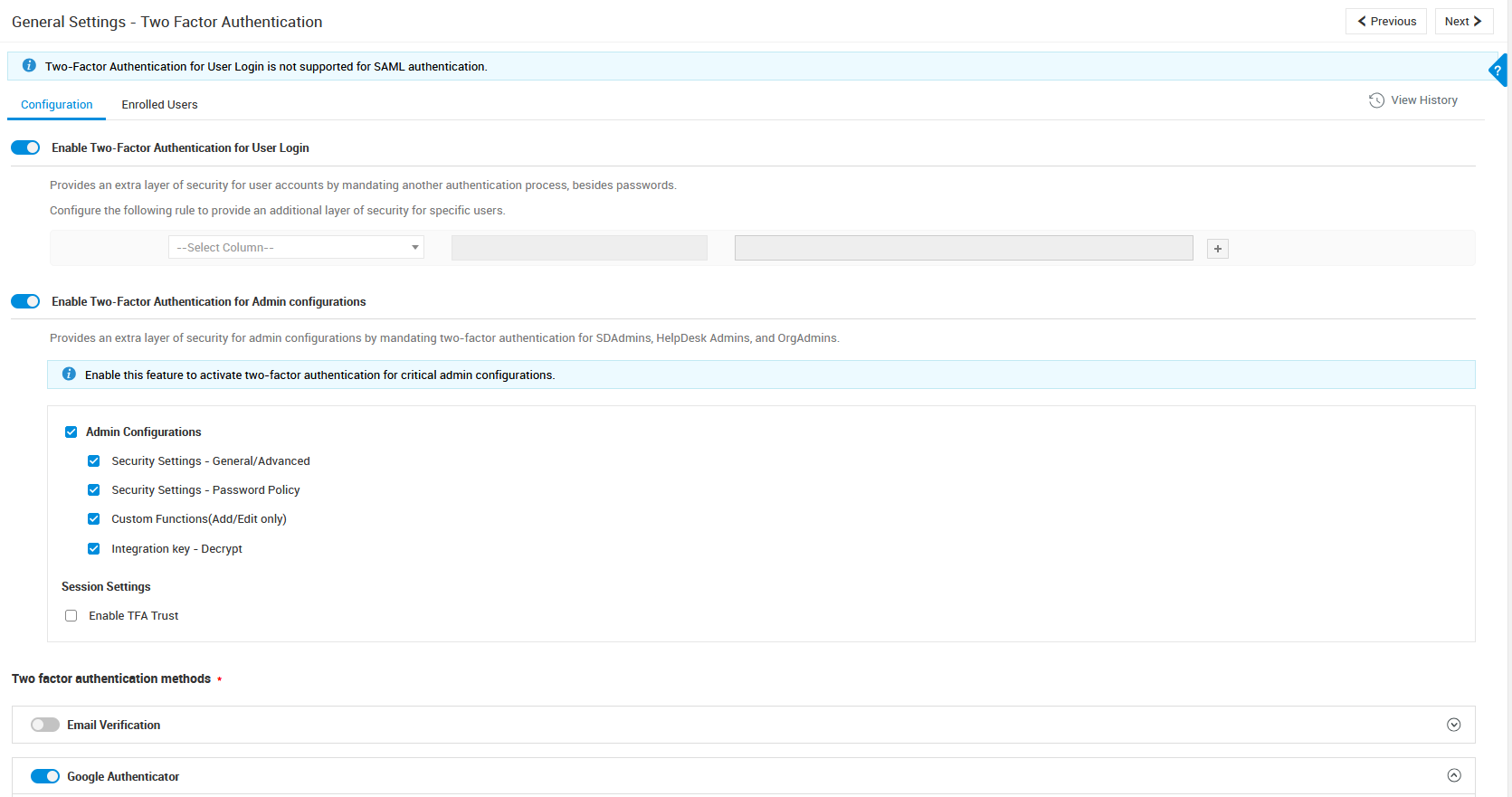
Task: Click info icon in SAML notice banner
Action: tap(29, 66)
